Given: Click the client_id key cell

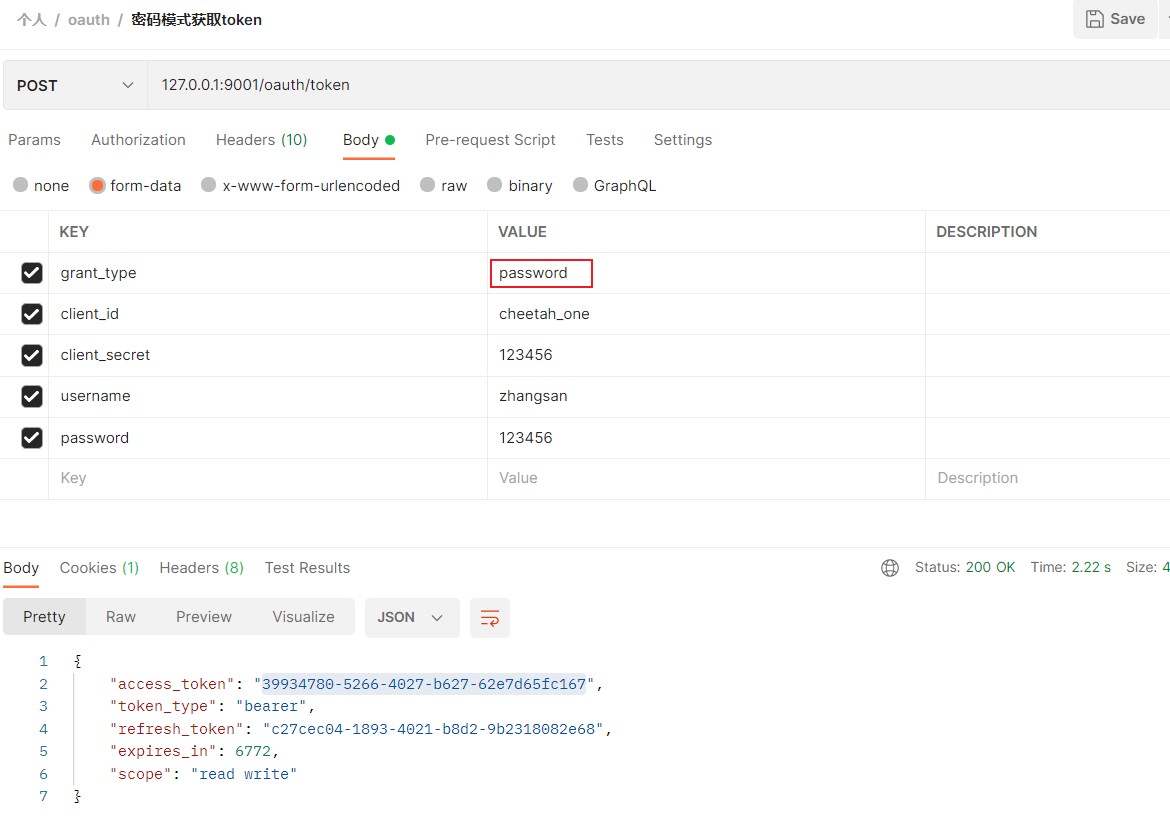Looking at the screenshot, I should click(268, 314).
